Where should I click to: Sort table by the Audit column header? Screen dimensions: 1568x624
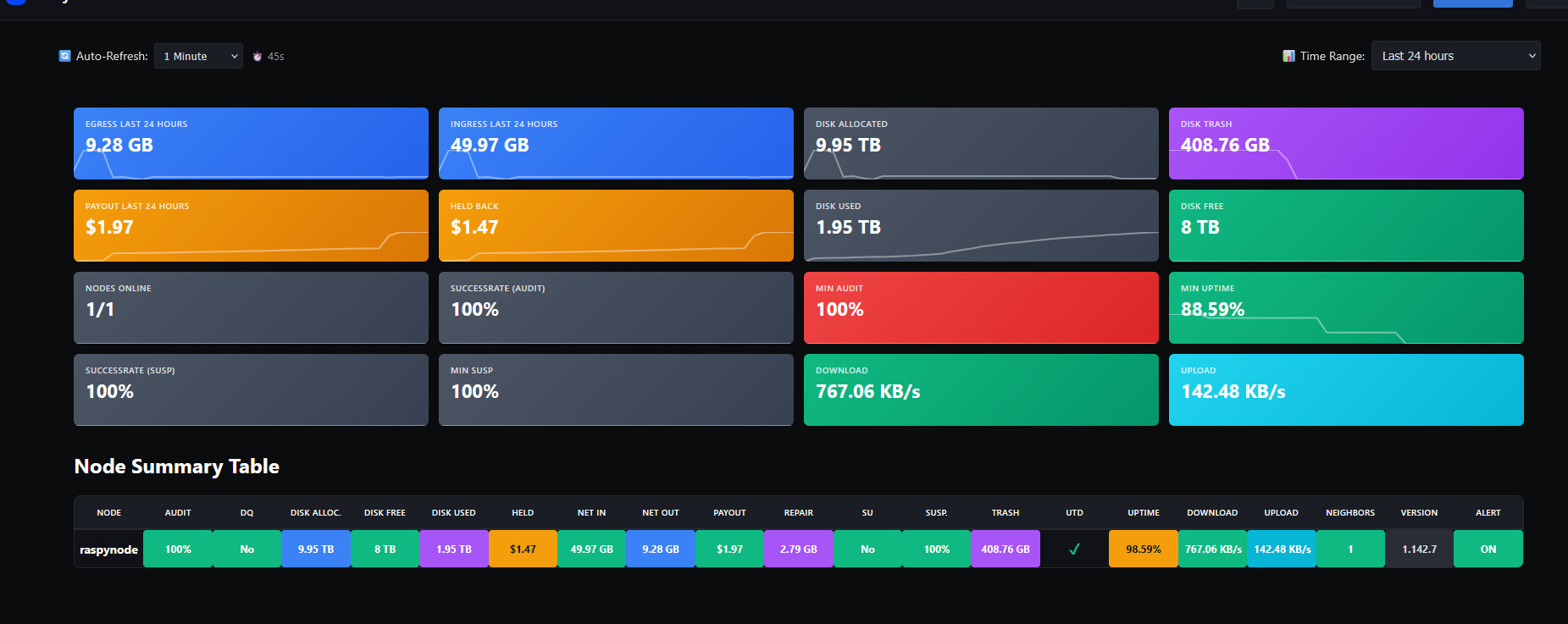pos(178,513)
